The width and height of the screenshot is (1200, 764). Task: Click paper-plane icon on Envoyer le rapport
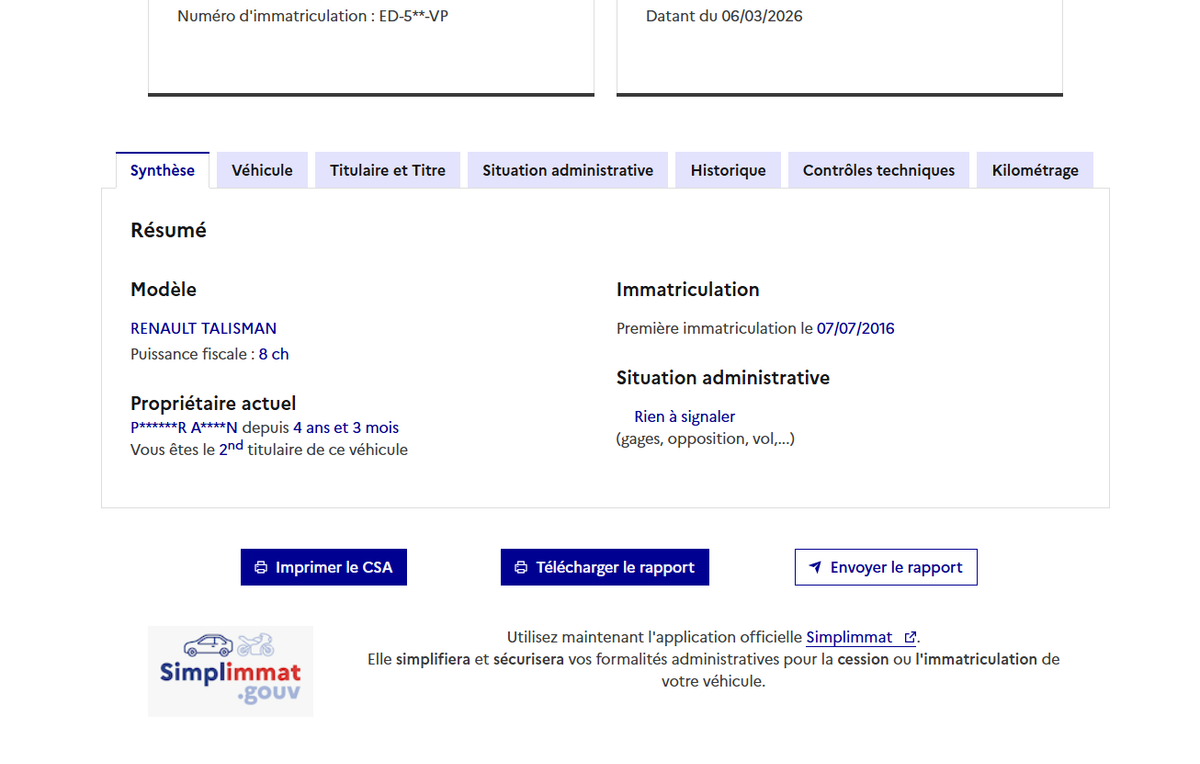pos(815,567)
